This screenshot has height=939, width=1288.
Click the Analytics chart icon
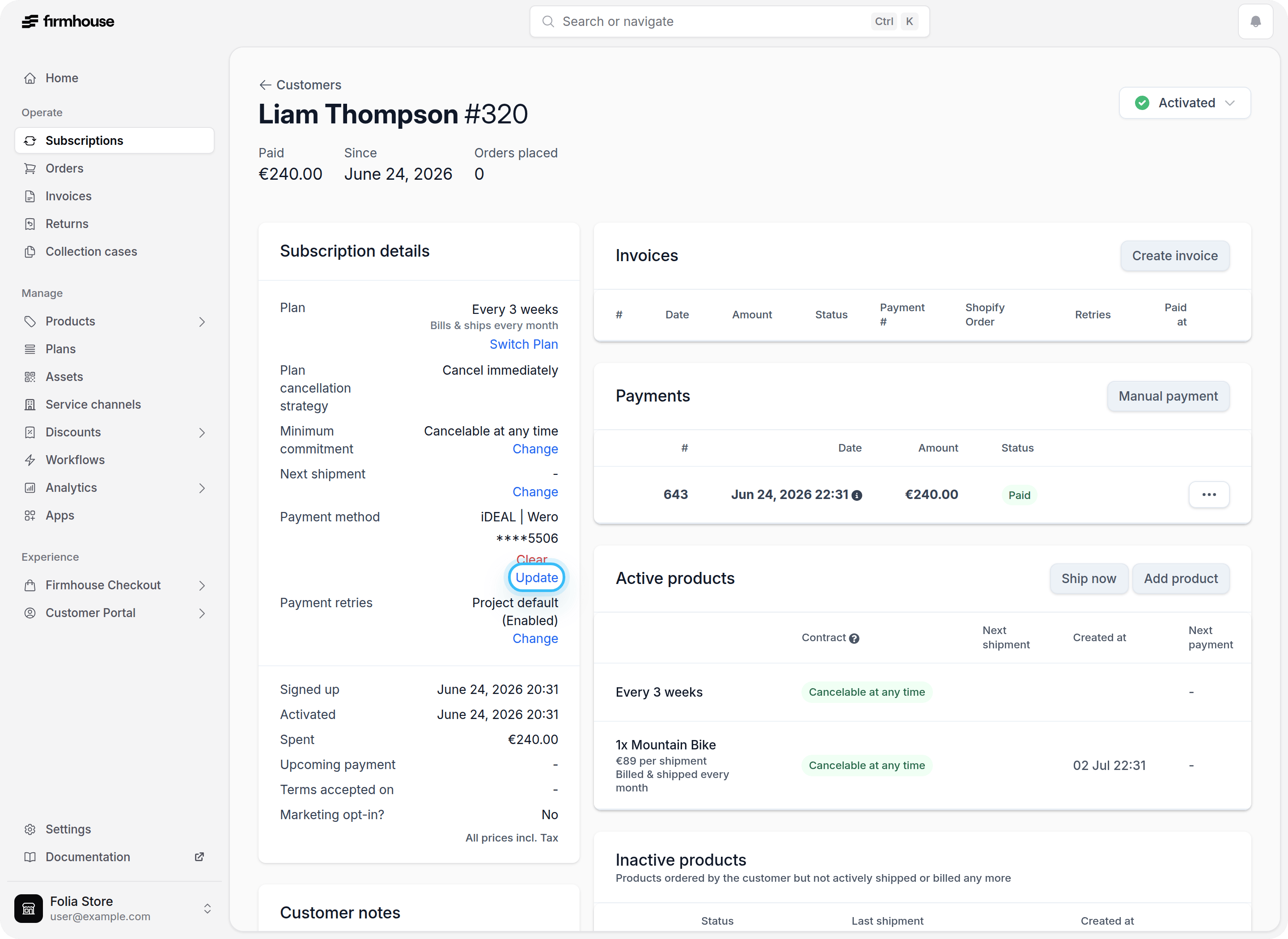tap(30, 488)
